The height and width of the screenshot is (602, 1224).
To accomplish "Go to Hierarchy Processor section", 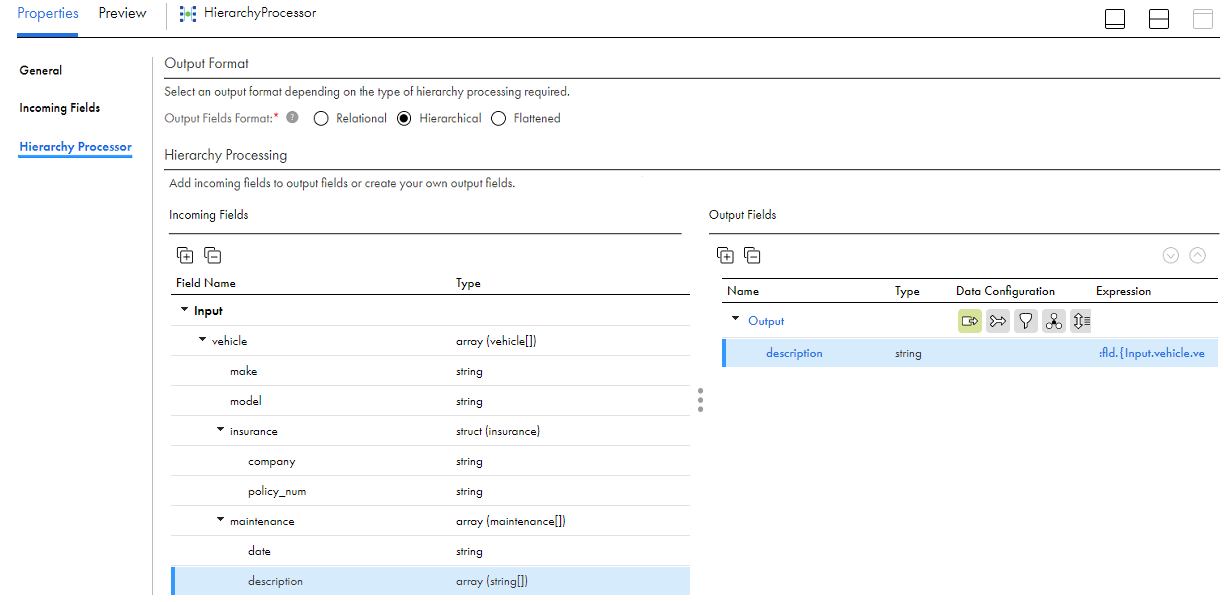I will (x=76, y=147).
